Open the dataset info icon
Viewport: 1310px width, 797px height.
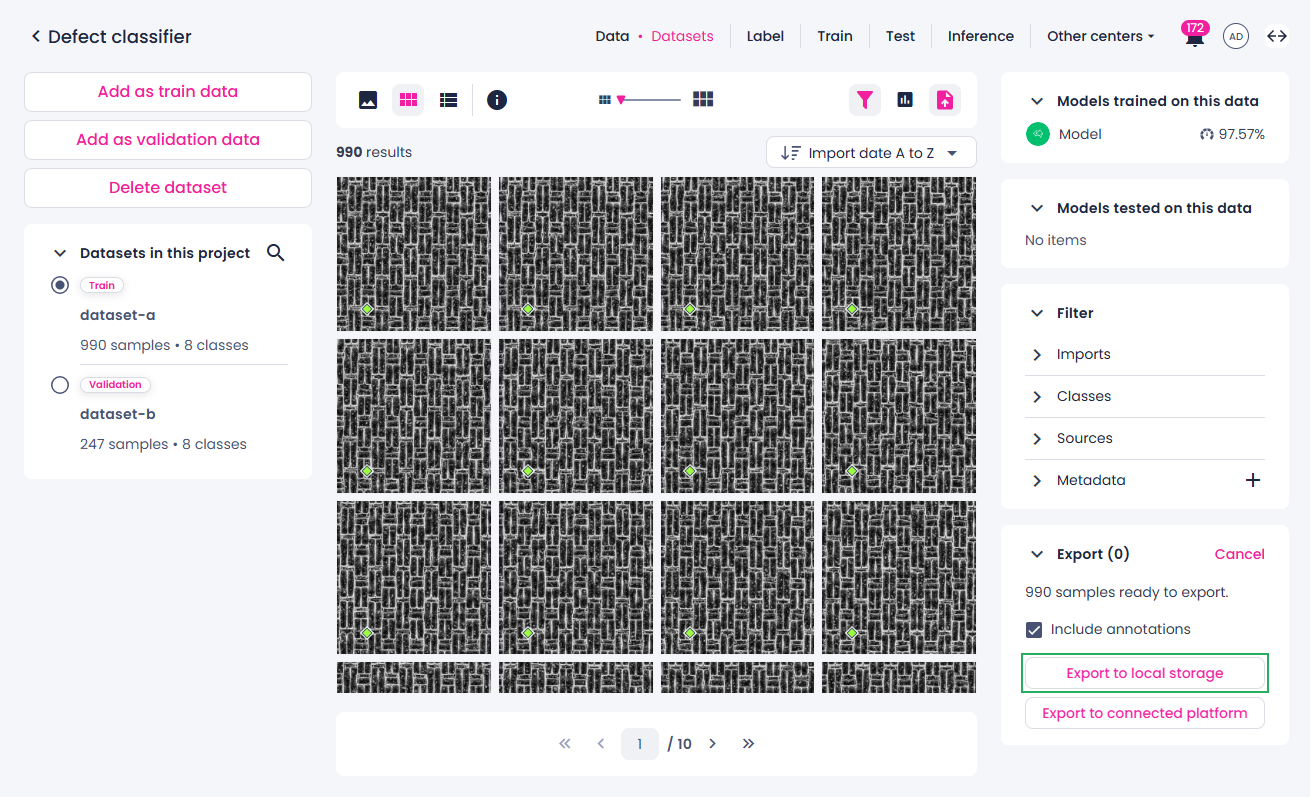[497, 100]
